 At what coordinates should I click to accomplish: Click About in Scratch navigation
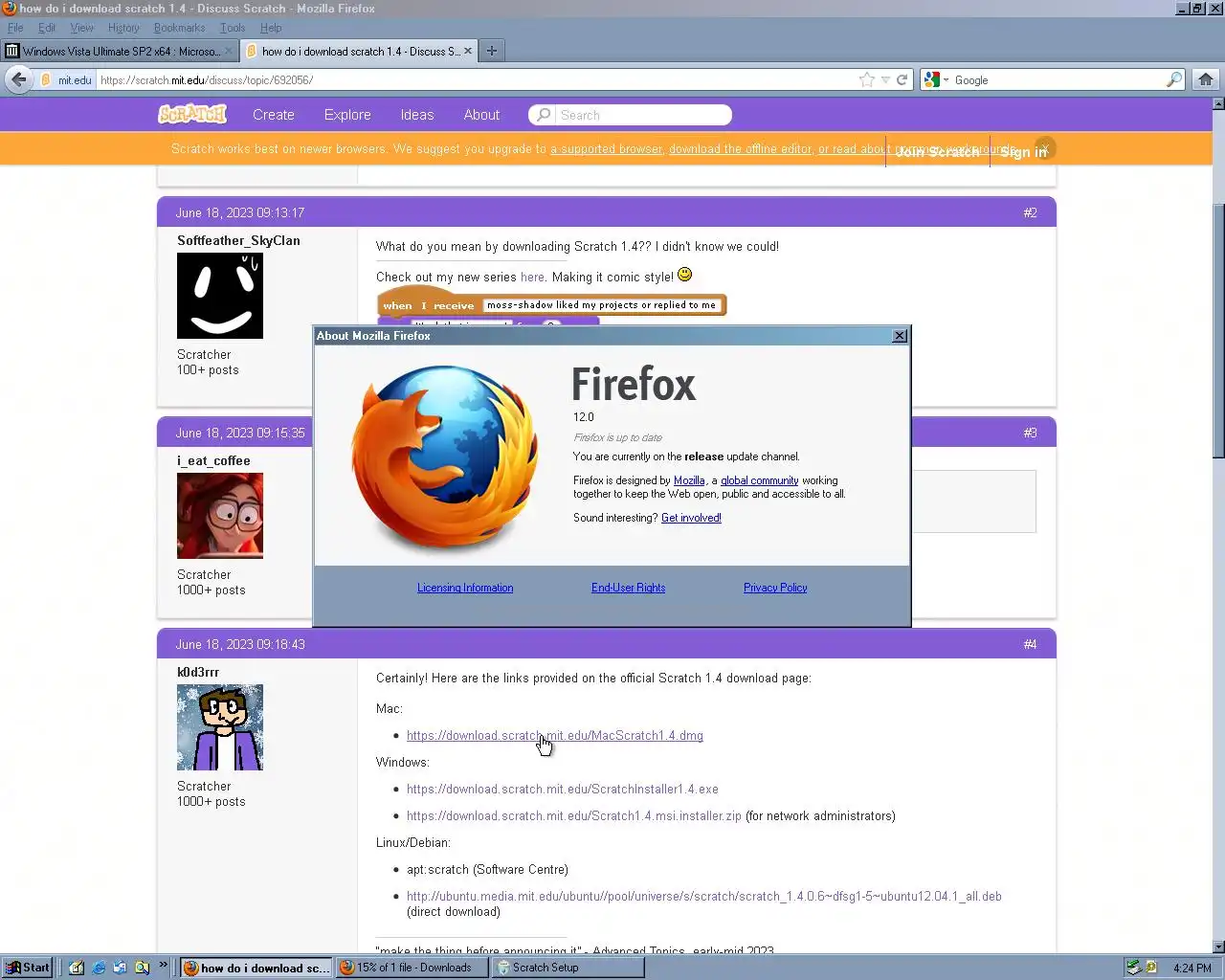point(481,114)
